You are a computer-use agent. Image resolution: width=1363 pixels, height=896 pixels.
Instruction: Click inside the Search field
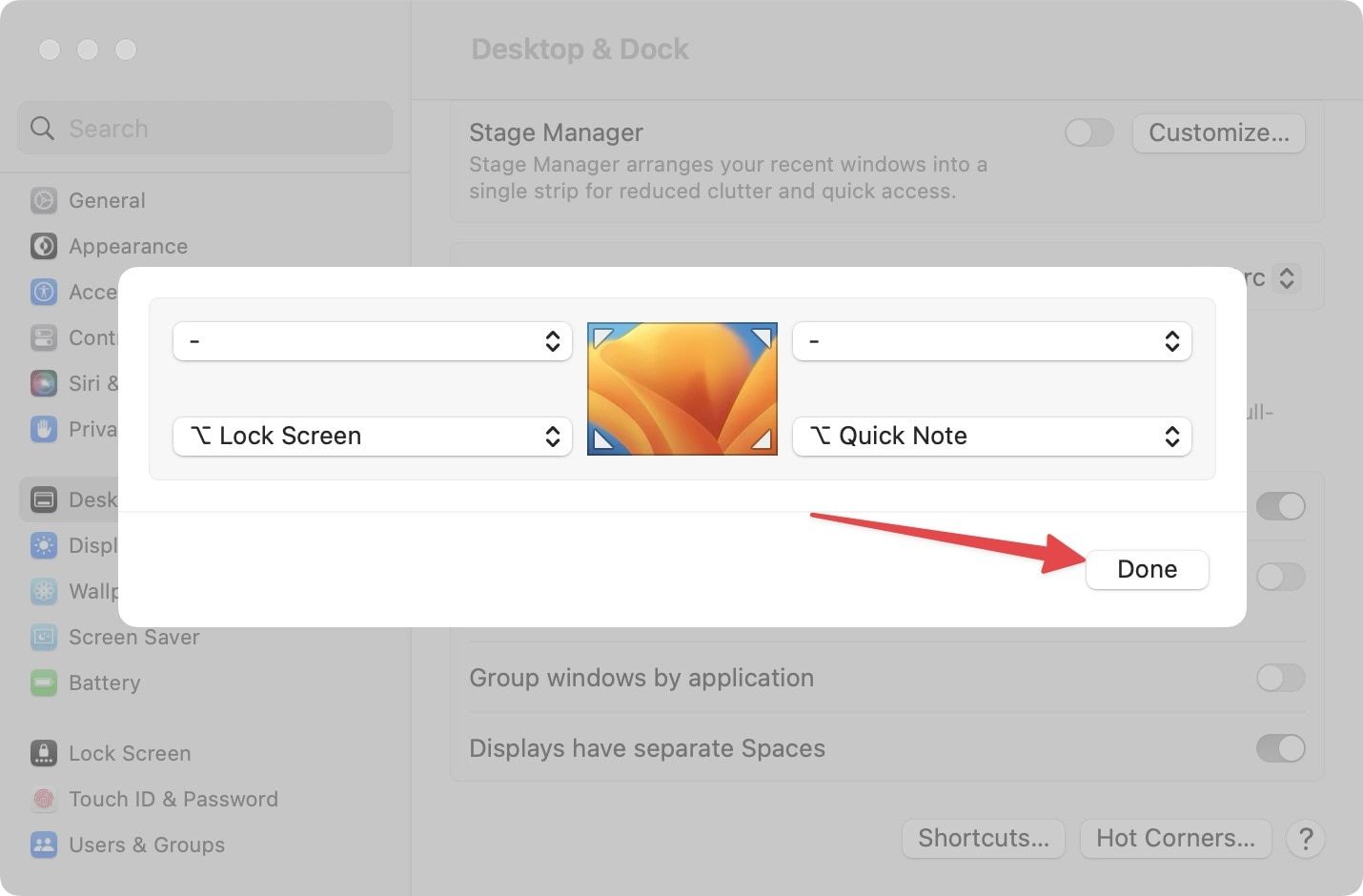(204, 128)
